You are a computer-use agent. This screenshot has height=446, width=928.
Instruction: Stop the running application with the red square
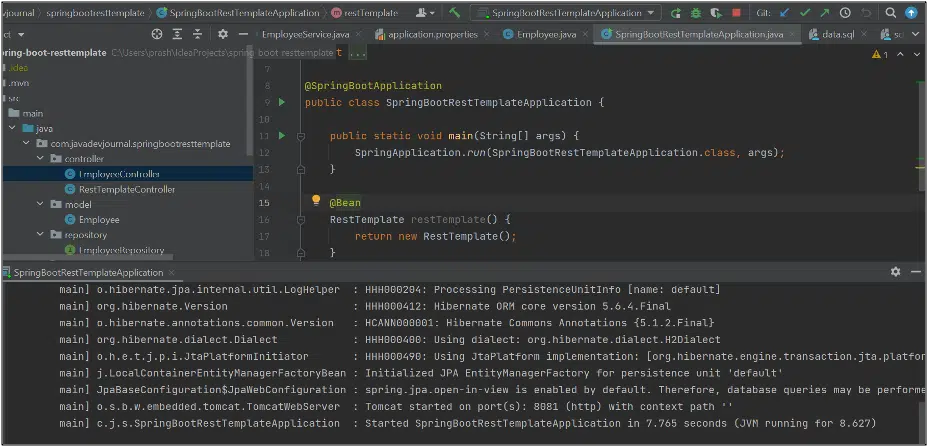tap(737, 13)
